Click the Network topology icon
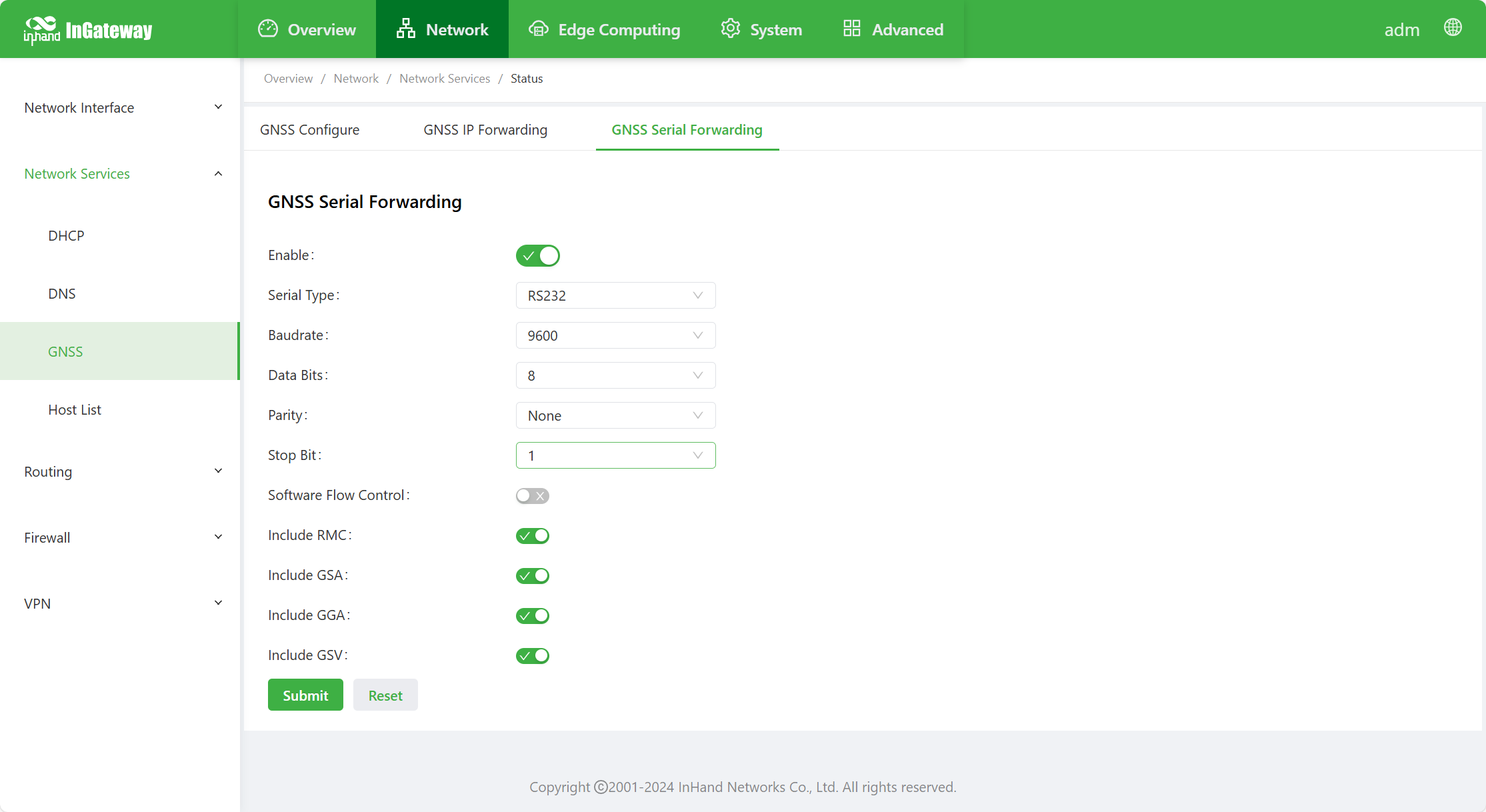1486x812 pixels. (405, 29)
